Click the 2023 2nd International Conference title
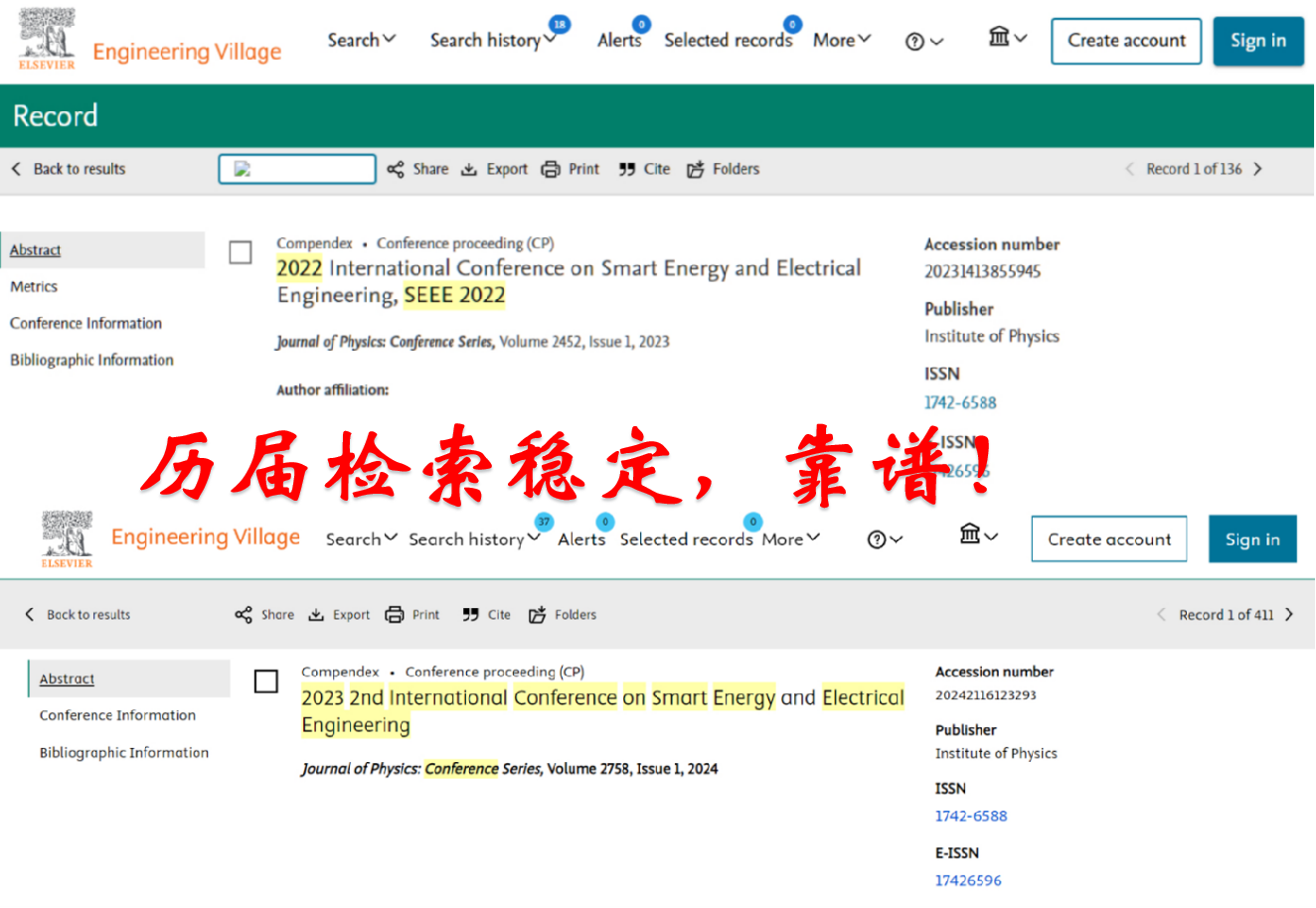Screen dimensions: 1316x908 point(602,711)
